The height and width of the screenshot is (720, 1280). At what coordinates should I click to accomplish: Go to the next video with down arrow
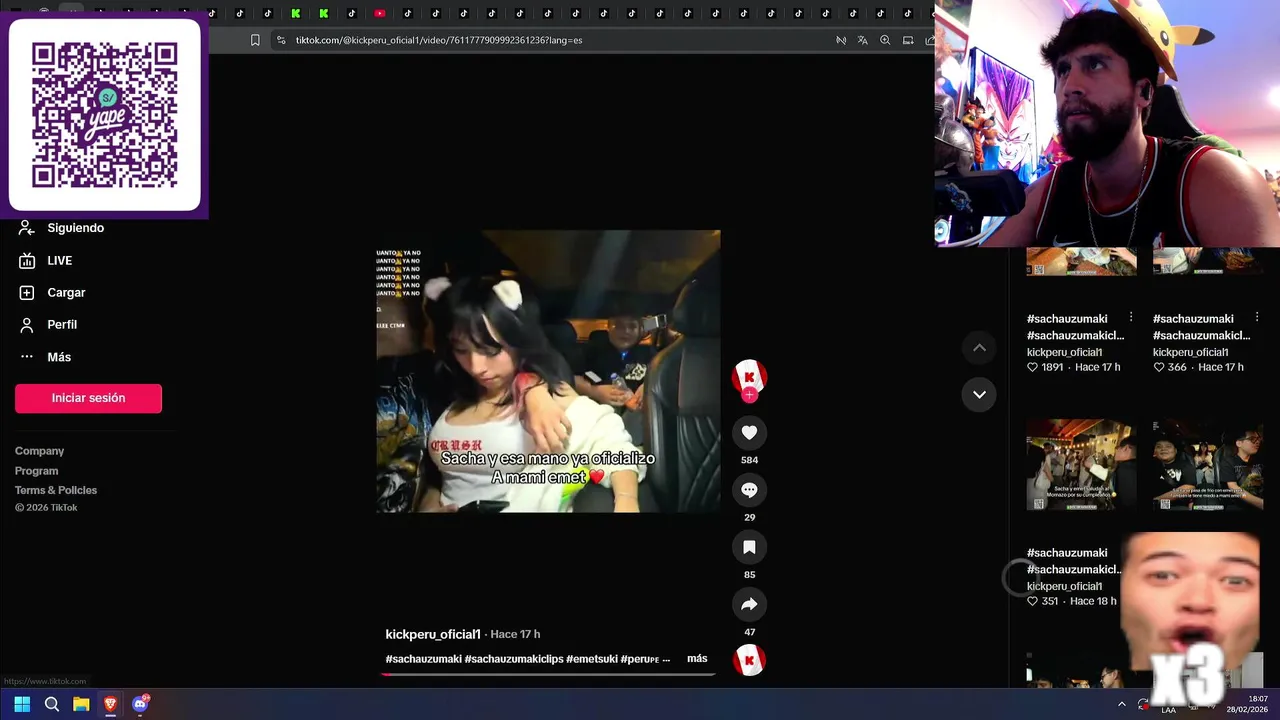[x=979, y=394]
